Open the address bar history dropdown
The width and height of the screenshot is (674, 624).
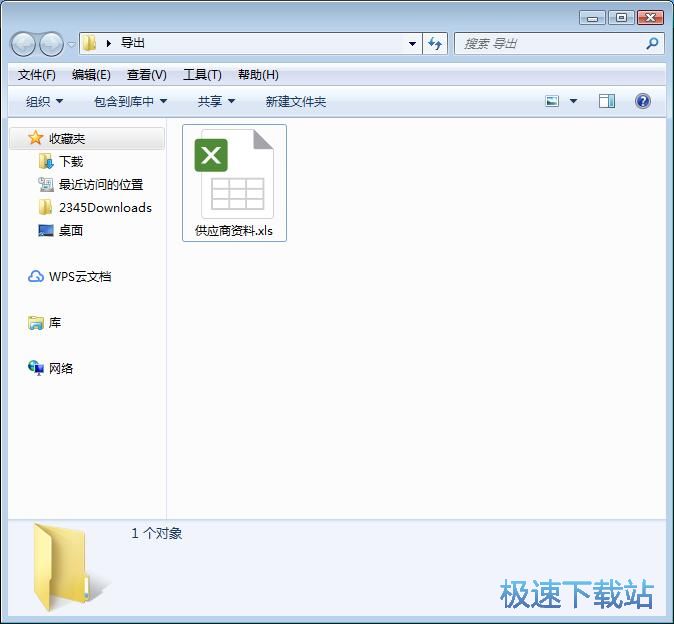(x=412, y=43)
